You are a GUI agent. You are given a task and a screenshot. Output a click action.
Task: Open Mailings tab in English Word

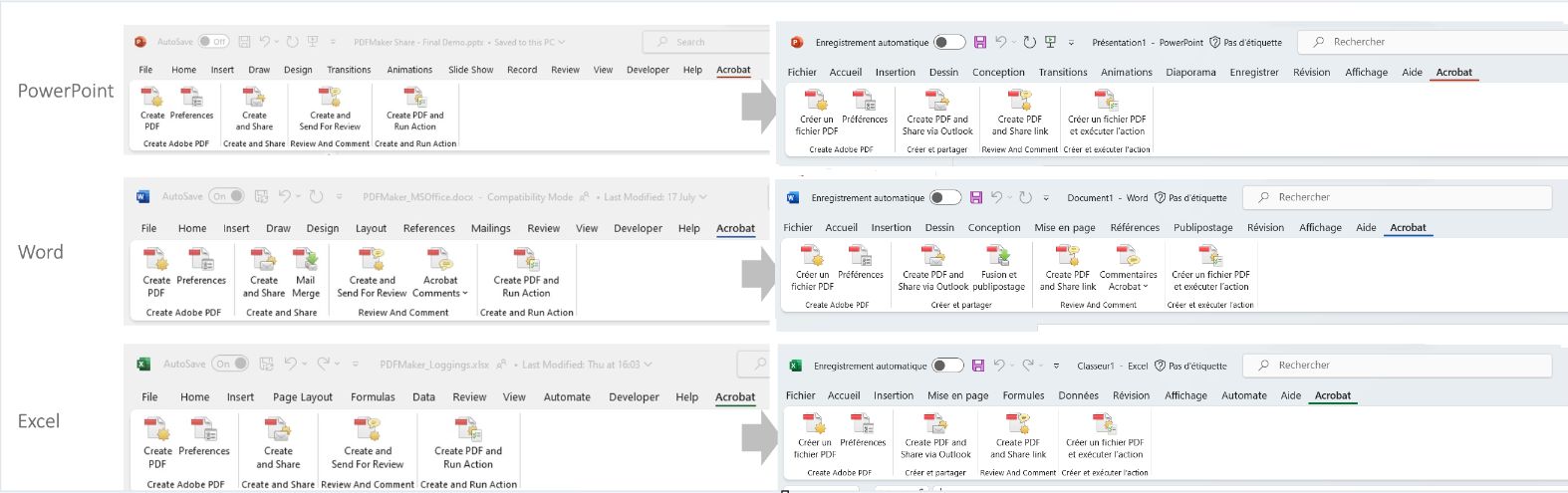point(490,228)
